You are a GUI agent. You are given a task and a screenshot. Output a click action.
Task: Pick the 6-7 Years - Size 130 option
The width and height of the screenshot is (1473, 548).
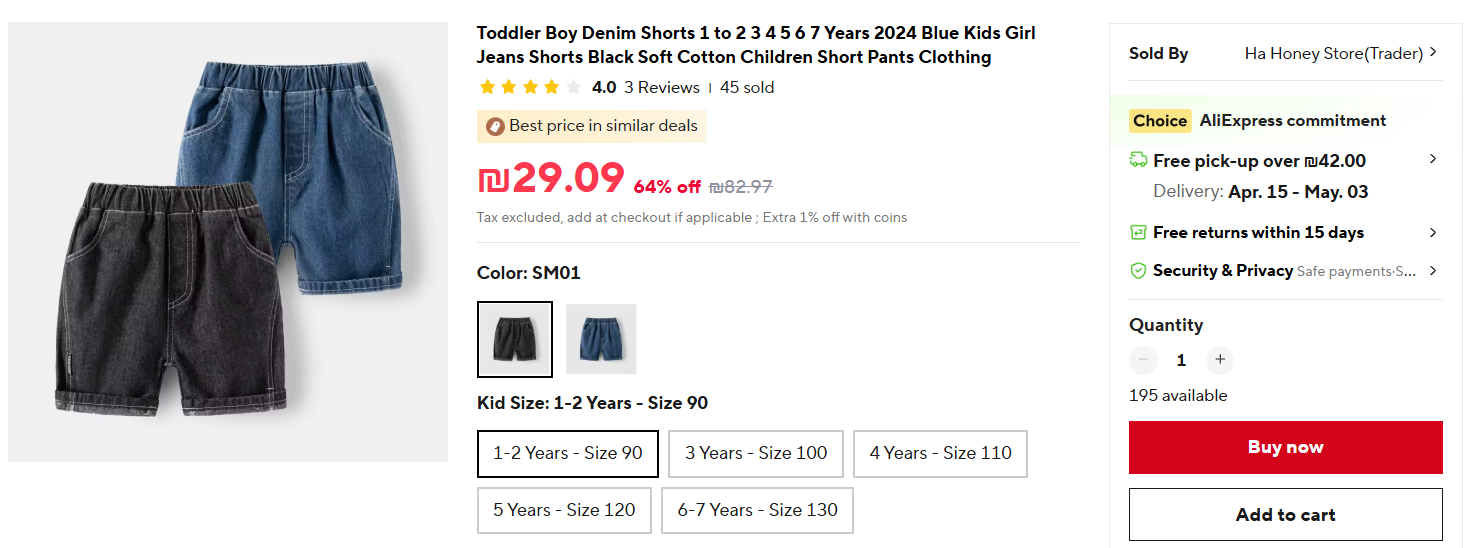(758, 510)
